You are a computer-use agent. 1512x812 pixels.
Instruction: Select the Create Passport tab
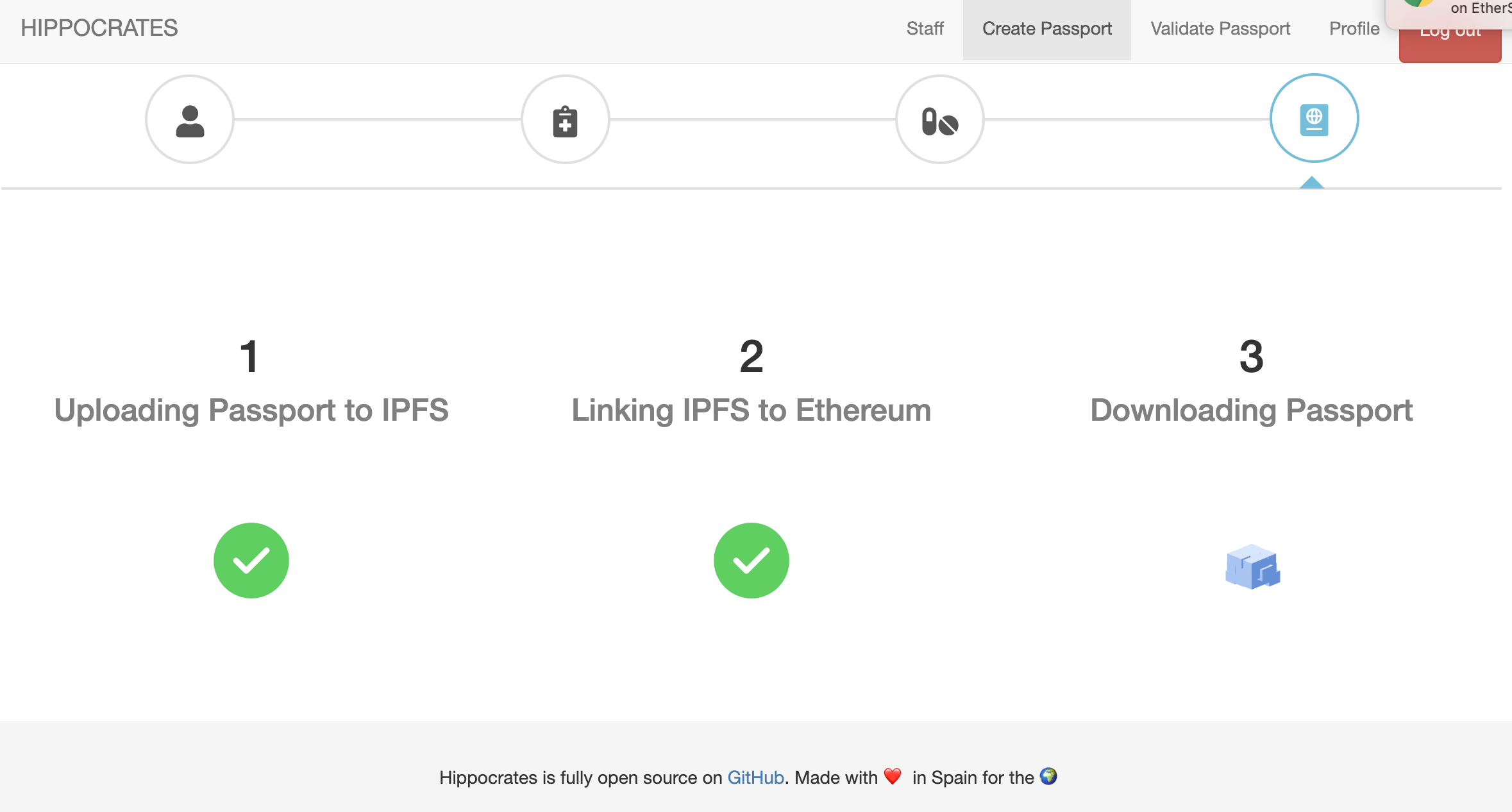click(x=1046, y=29)
